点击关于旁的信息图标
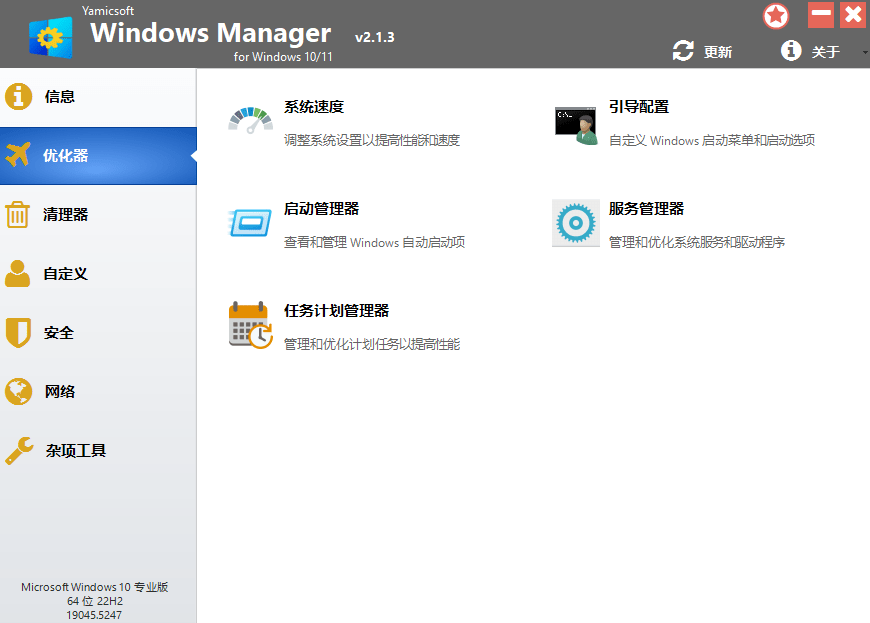Image resolution: width=870 pixels, height=623 pixels. coord(791,51)
